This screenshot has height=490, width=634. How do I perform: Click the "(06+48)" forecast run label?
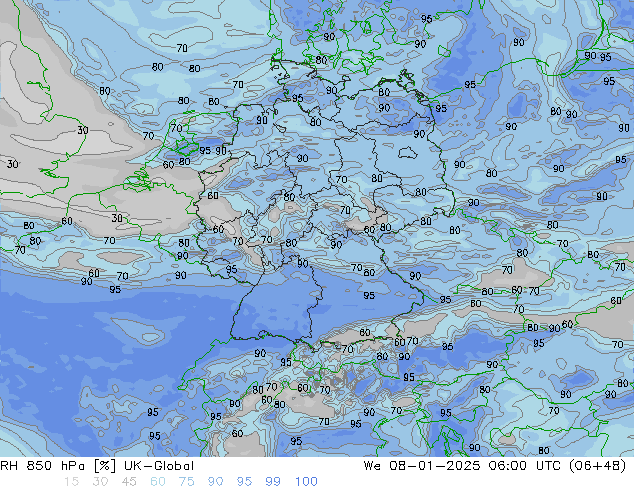(x=597, y=466)
